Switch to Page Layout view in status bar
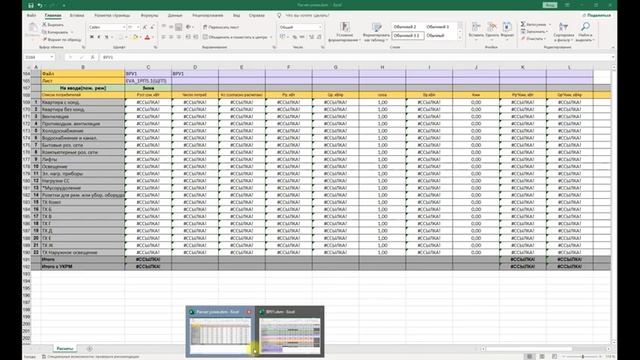This screenshot has width=640, height=360. point(542,357)
